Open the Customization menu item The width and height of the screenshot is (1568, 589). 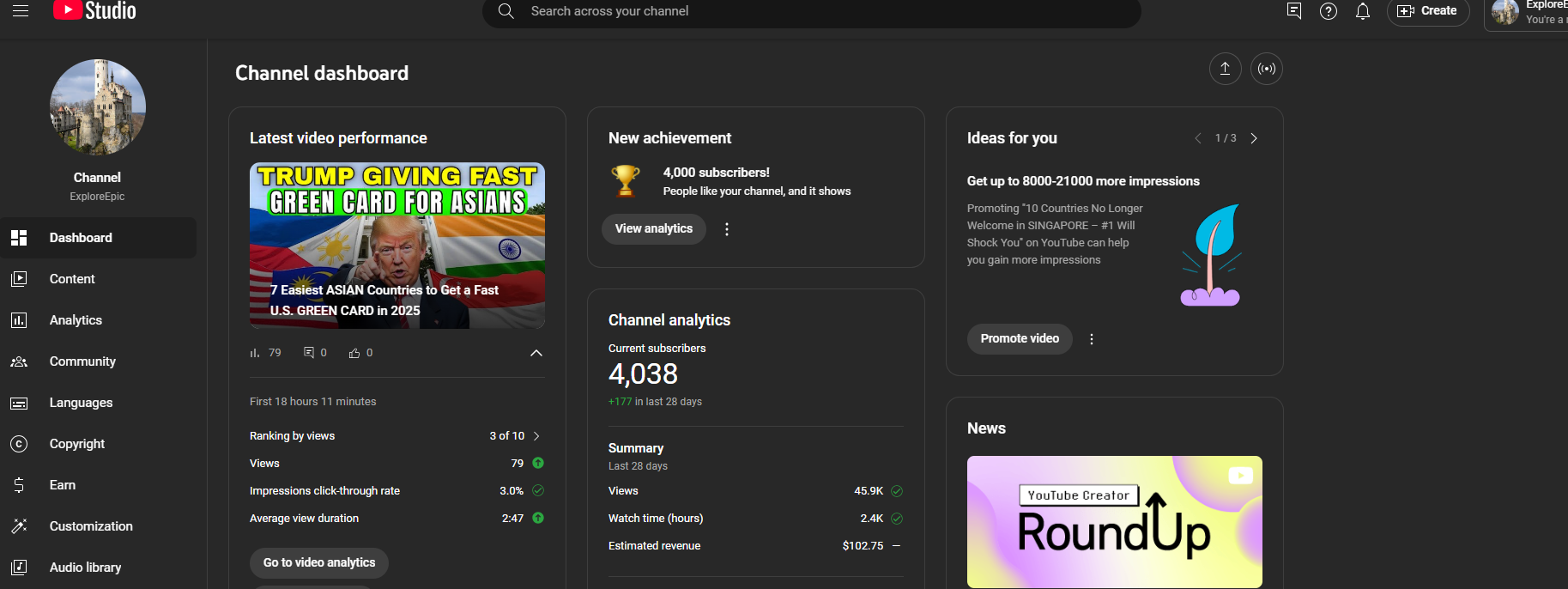coord(98,526)
